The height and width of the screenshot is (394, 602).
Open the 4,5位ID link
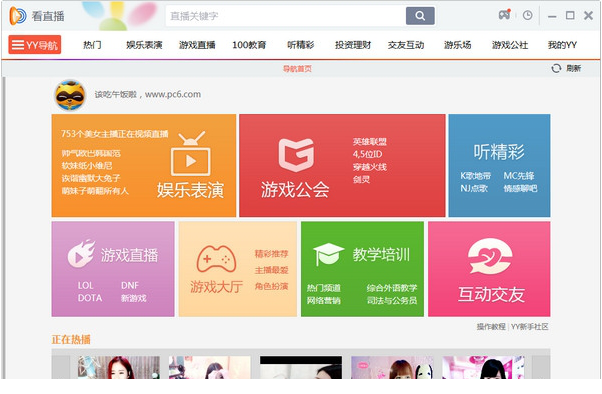(x=367, y=154)
